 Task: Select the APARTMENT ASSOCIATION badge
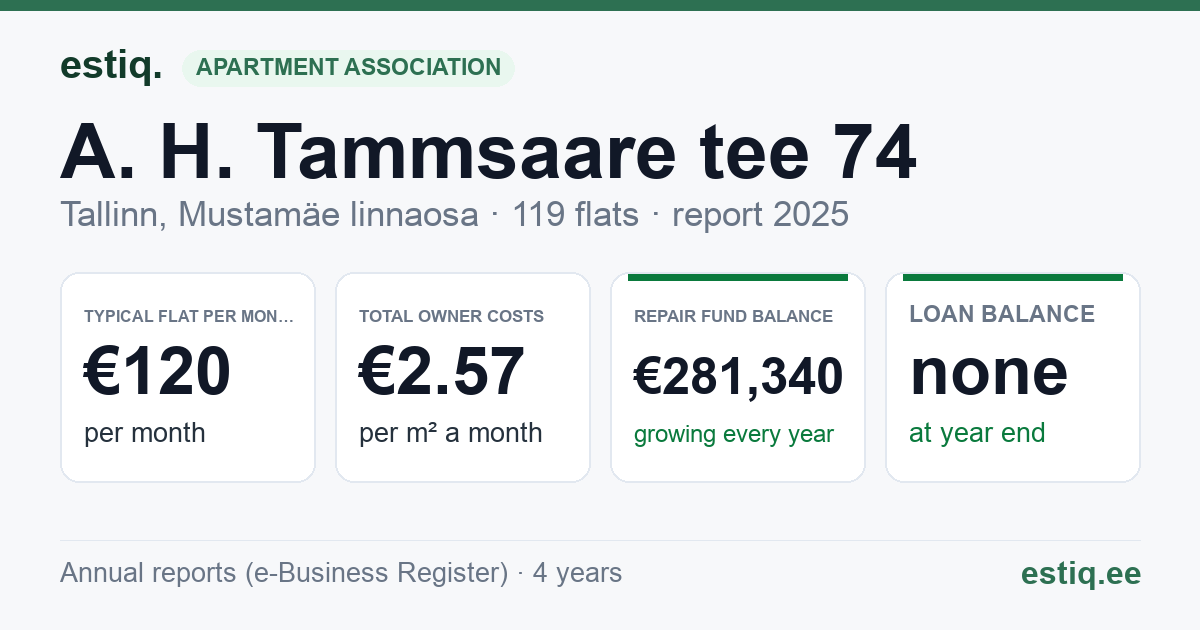348,67
